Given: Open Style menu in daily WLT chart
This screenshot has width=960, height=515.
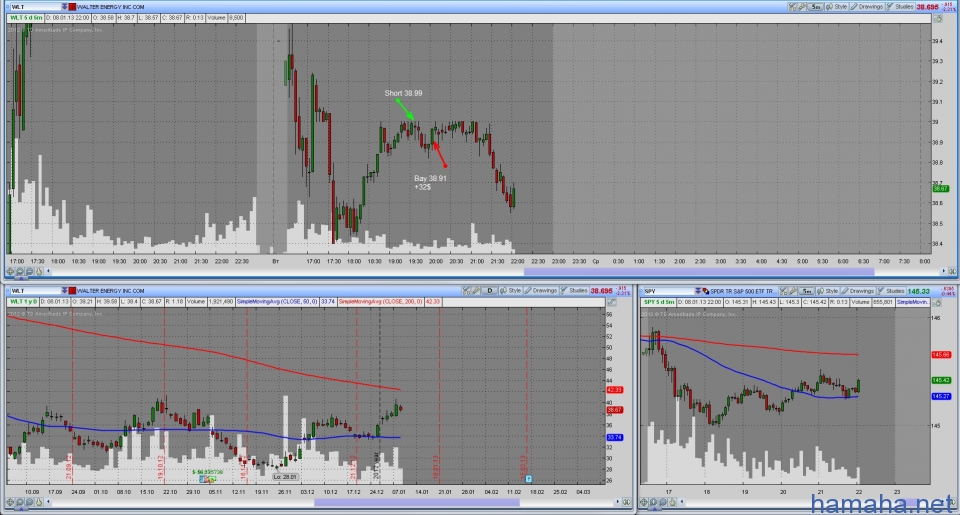Looking at the screenshot, I should (510, 290).
